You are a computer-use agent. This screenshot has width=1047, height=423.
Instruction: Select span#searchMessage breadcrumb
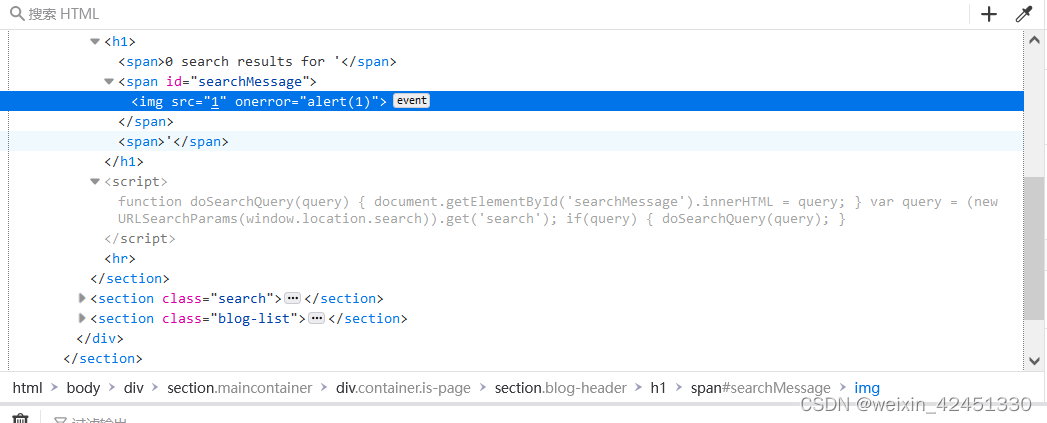761,388
